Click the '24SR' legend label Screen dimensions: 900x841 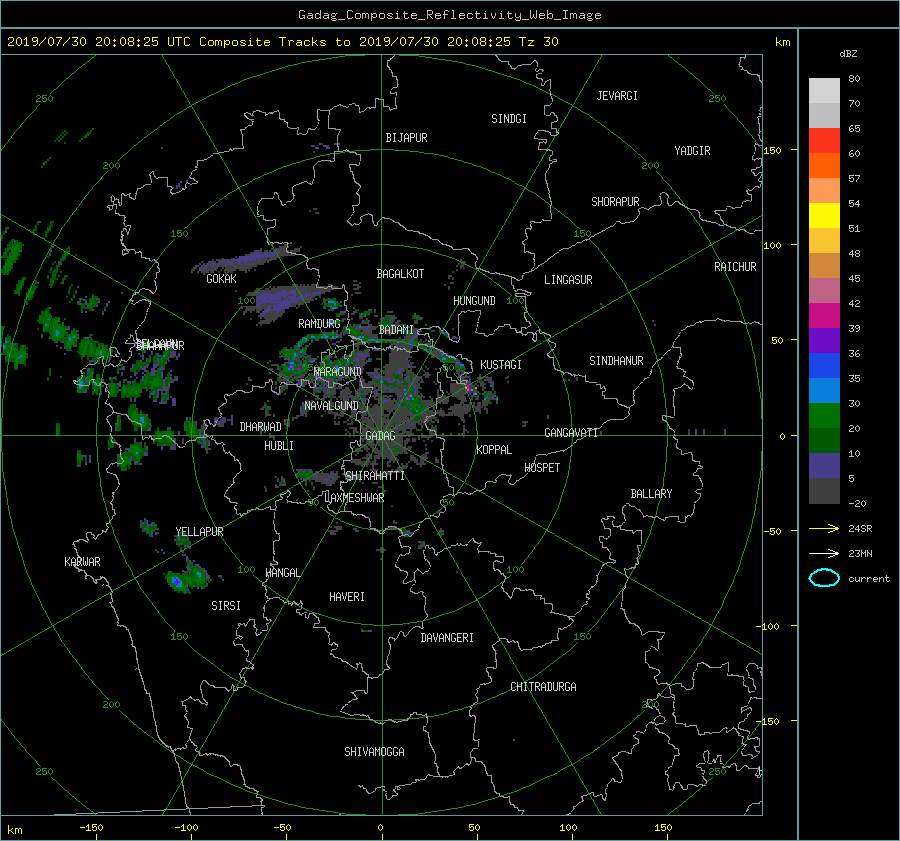point(860,529)
